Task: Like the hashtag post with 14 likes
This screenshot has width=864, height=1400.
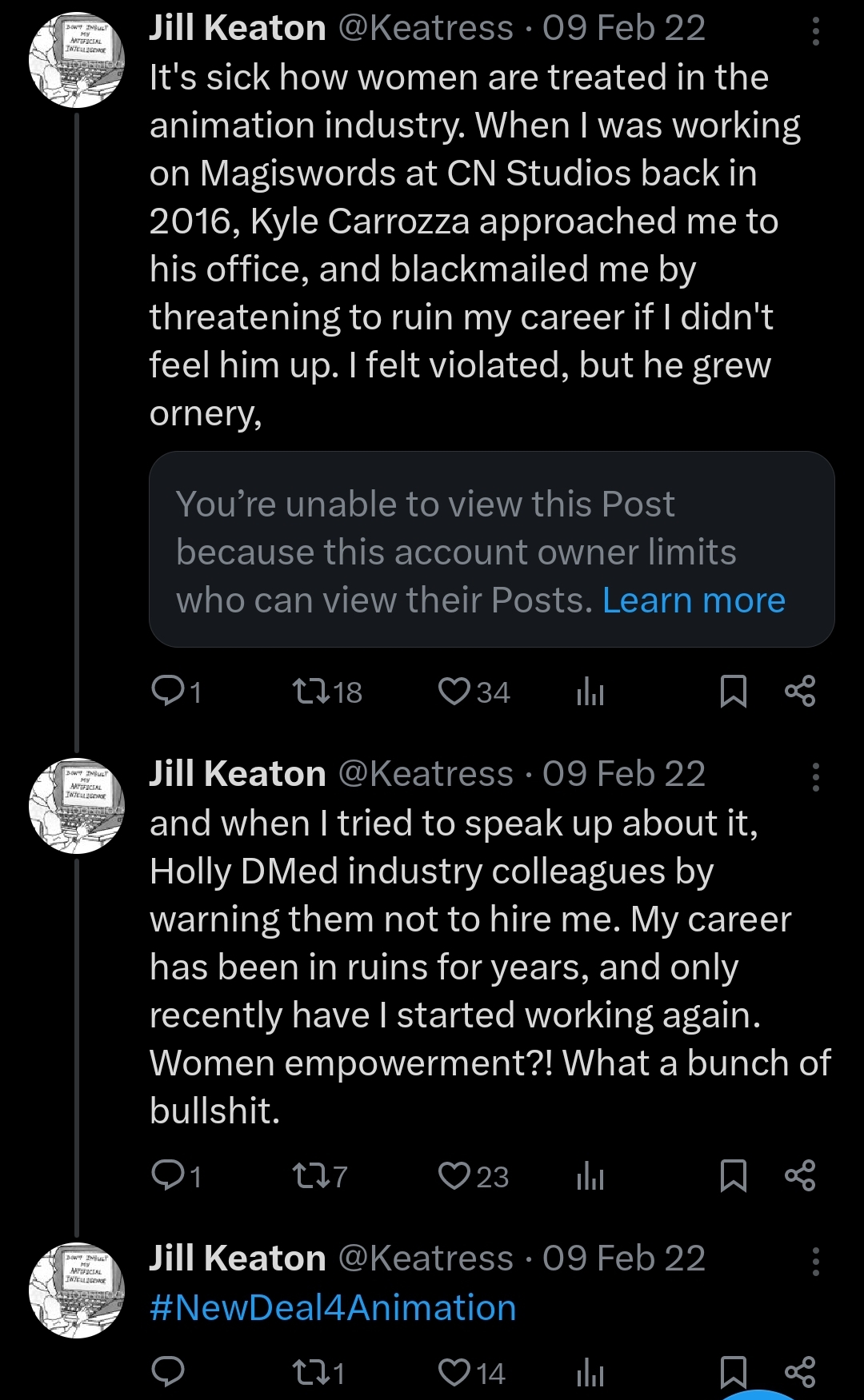Action: pos(472,1373)
